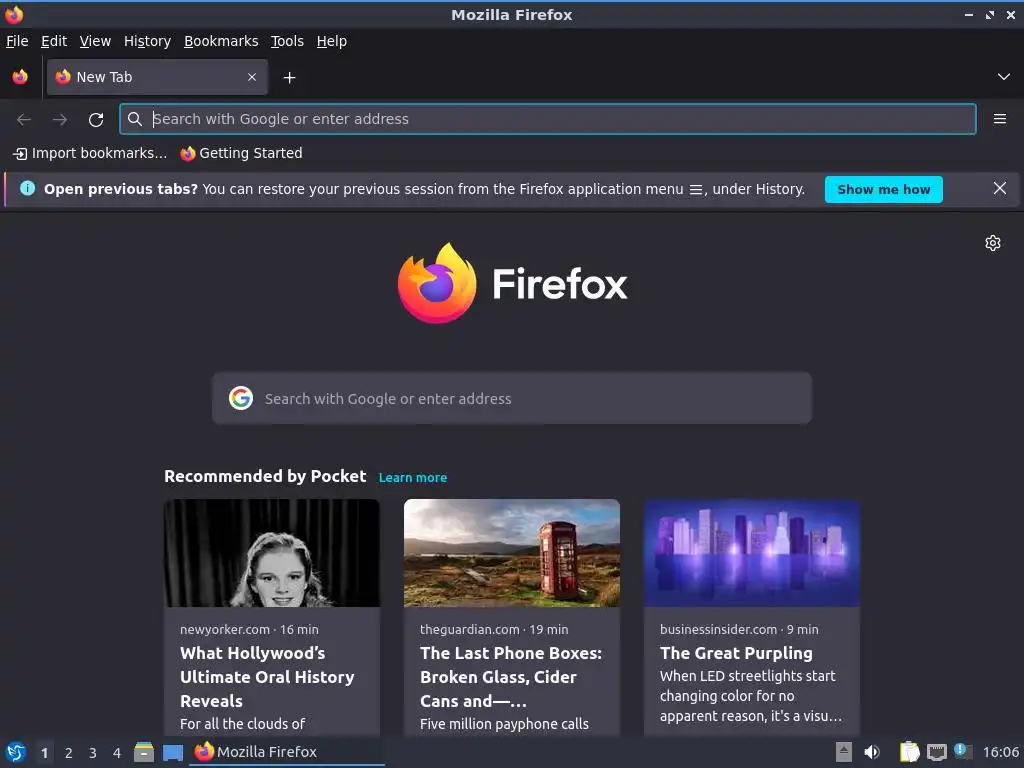1024x768 pixels.
Task: Open What Hollywood's Ultimate Oral History Reveals
Action: tap(267, 677)
